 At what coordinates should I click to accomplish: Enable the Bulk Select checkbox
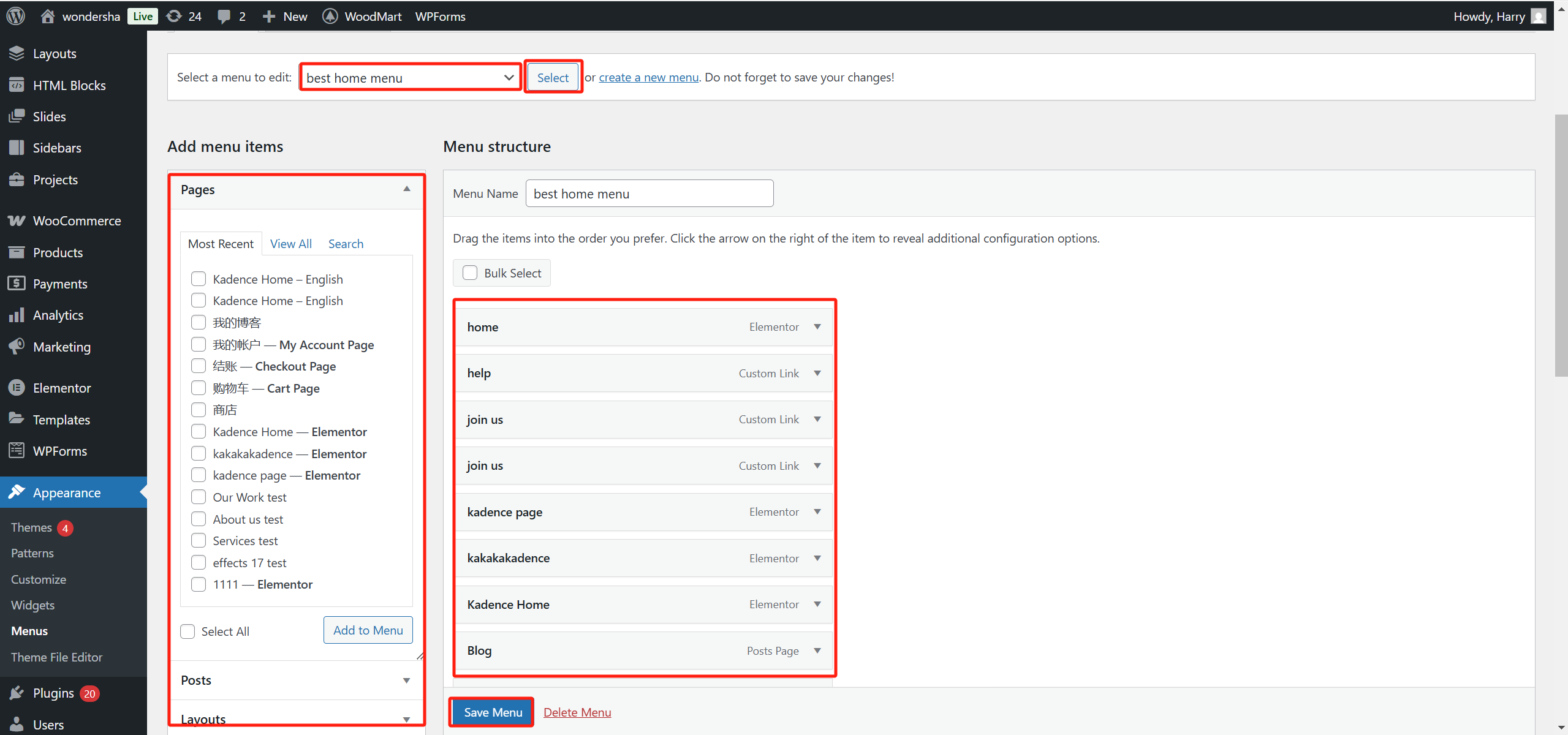click(469, 273)
